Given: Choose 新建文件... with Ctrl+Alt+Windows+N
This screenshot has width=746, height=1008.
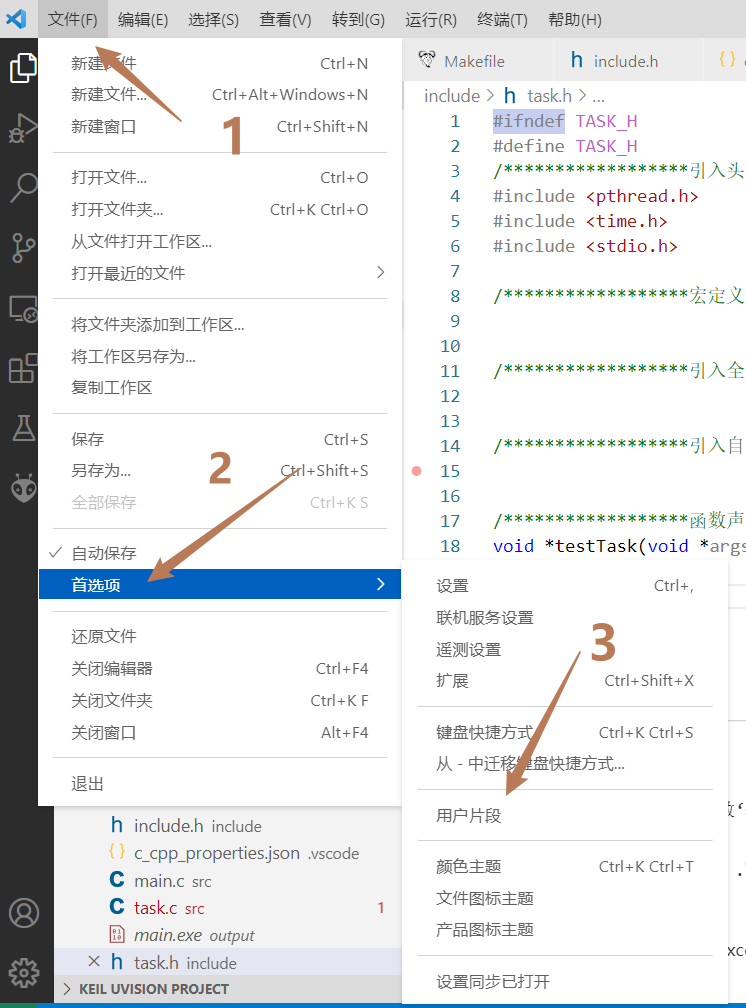Looking at the screenshot, I should (x=219, y=95).
